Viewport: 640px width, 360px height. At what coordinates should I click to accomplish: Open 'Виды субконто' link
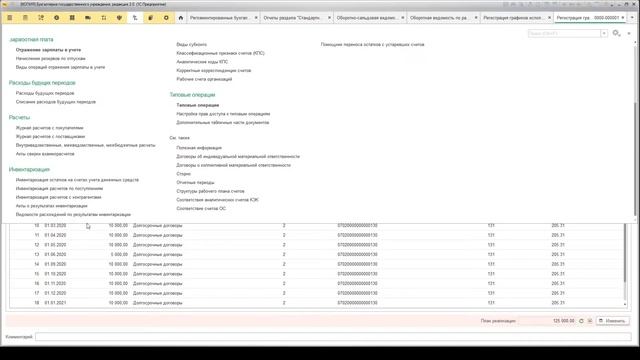tap(191, 44)
